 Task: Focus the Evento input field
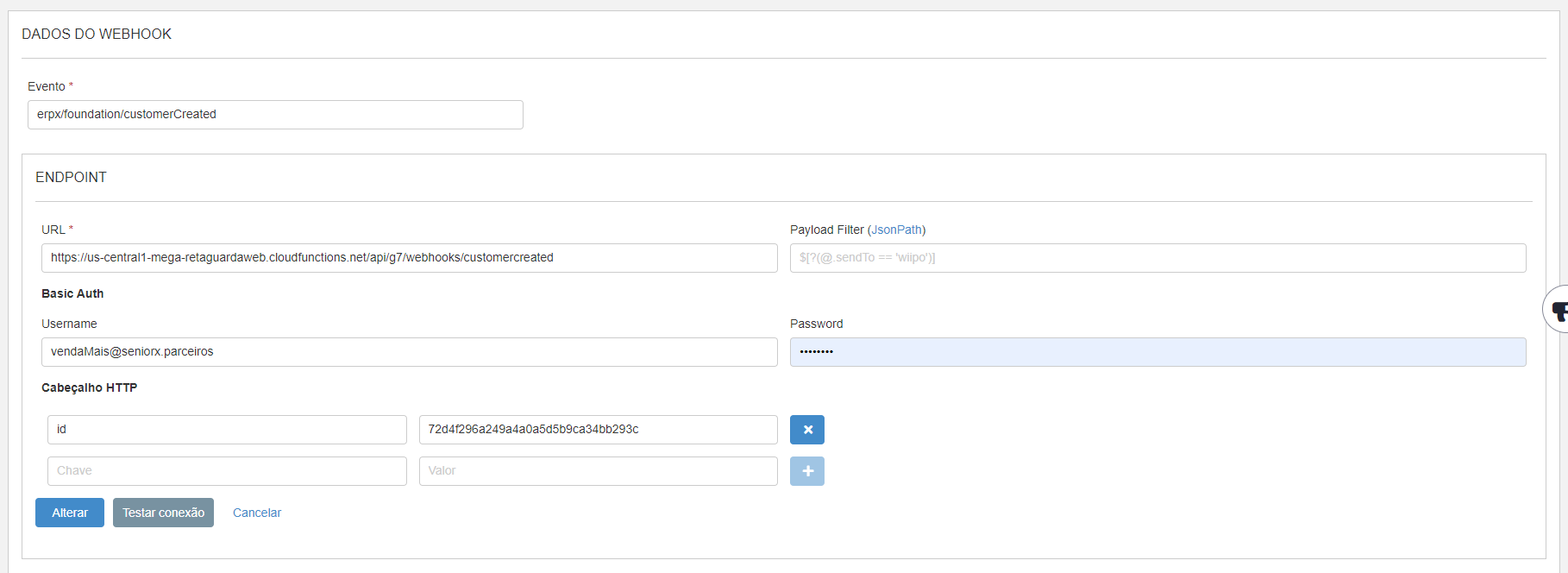275,115
